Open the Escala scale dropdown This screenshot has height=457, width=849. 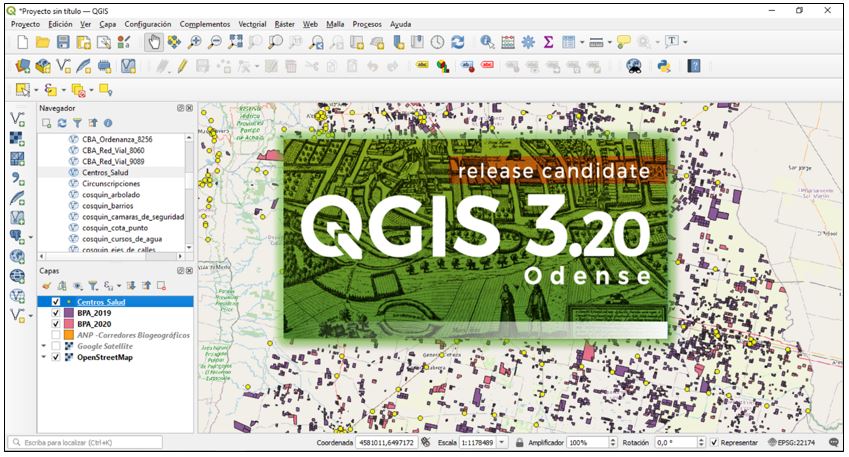pyautogui.click(x=502, y=443)
